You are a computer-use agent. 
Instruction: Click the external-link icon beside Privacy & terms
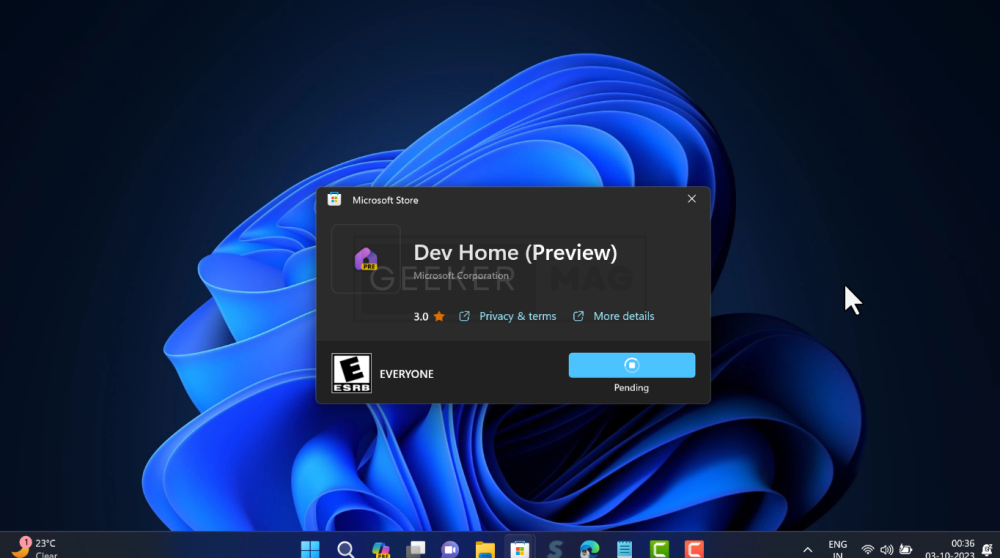click(x=464, y=316)
